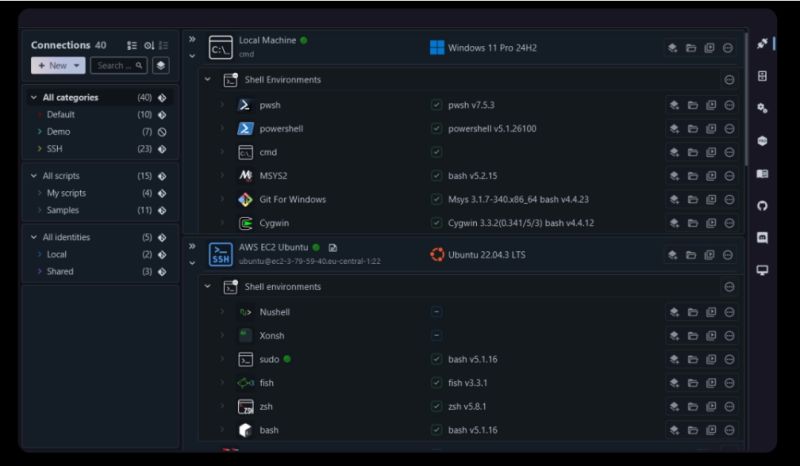Toggle checkbox beside powershell v5.1.26100
The height and width of the screenshot is (466, 800).
[436, 129]
